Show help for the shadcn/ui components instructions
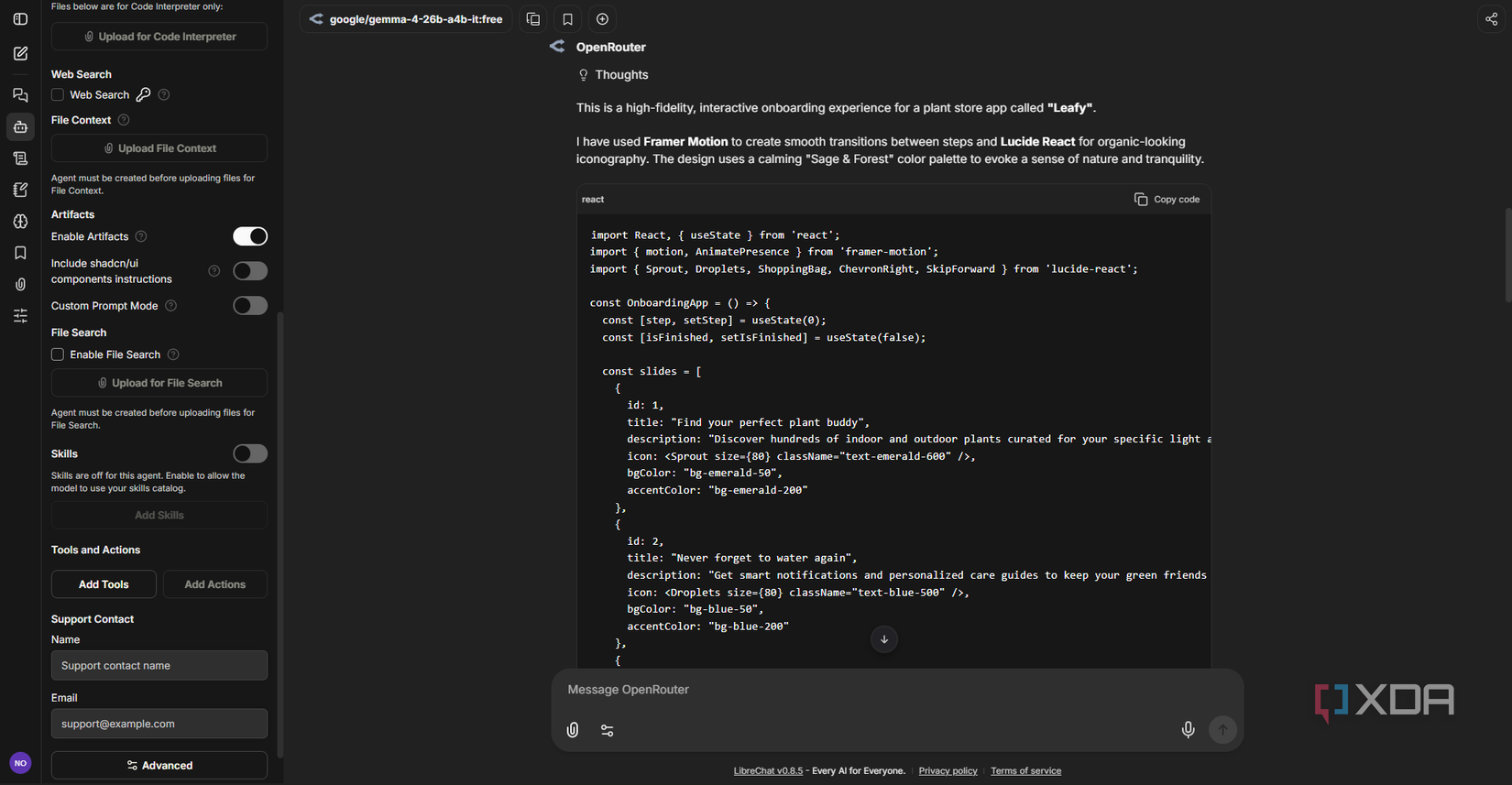 [214, 271]
